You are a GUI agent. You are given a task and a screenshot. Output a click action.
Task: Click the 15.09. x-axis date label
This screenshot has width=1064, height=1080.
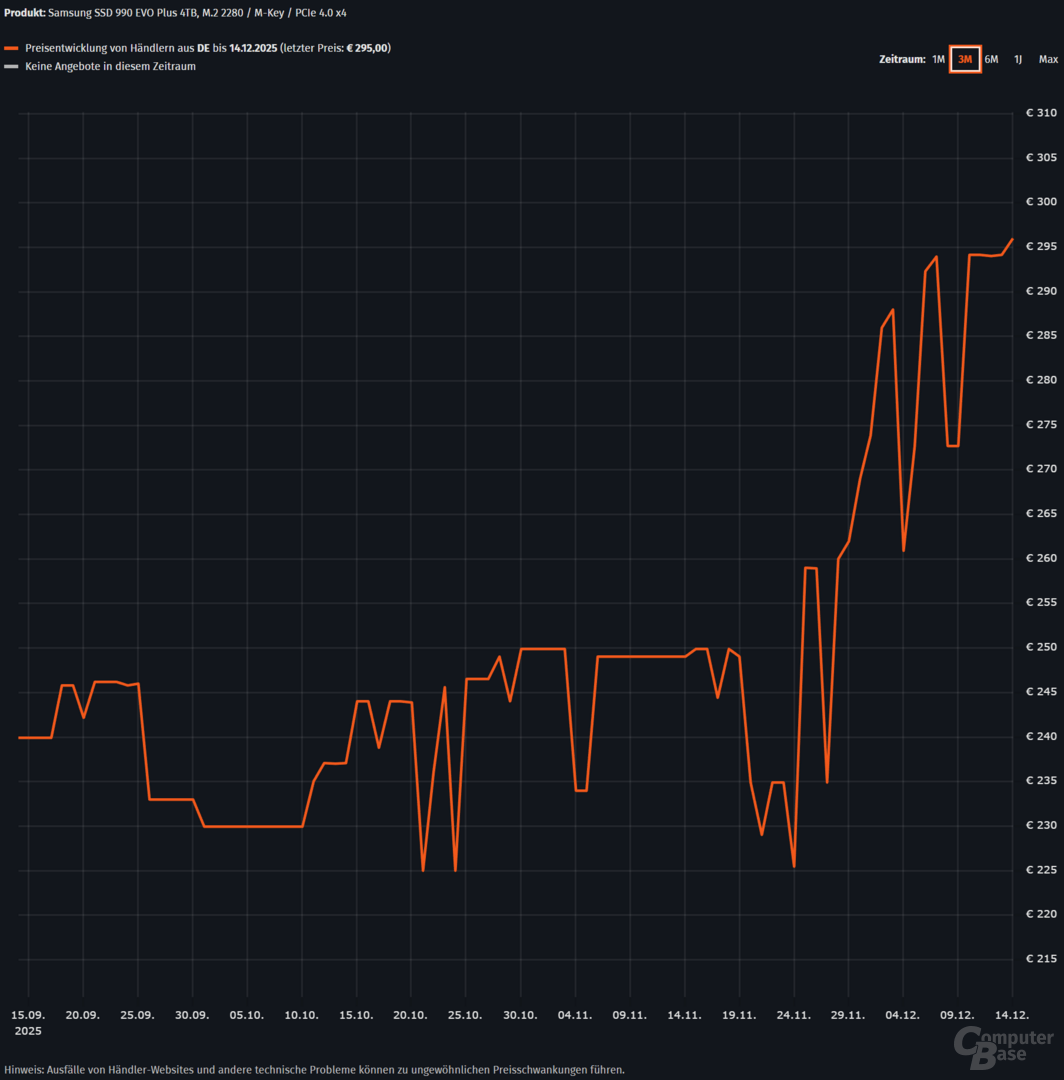click(28, 1015)
